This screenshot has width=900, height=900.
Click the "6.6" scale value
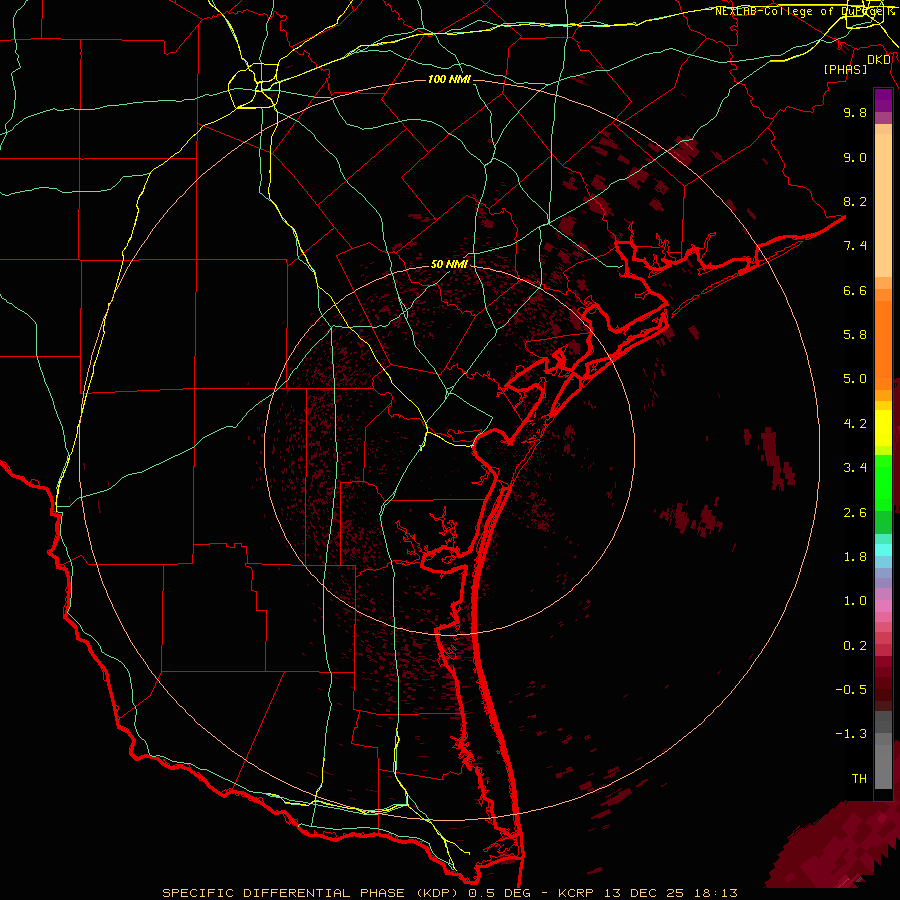tap(855, 290)
